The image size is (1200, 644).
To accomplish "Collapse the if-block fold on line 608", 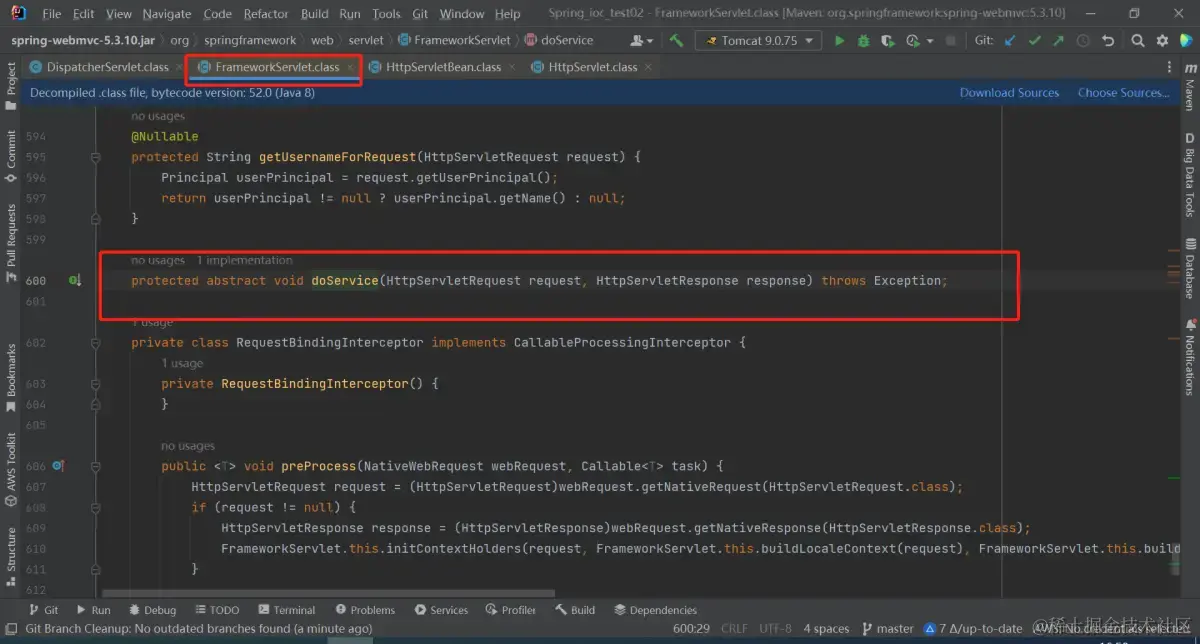I will click(x=96, y=507).
